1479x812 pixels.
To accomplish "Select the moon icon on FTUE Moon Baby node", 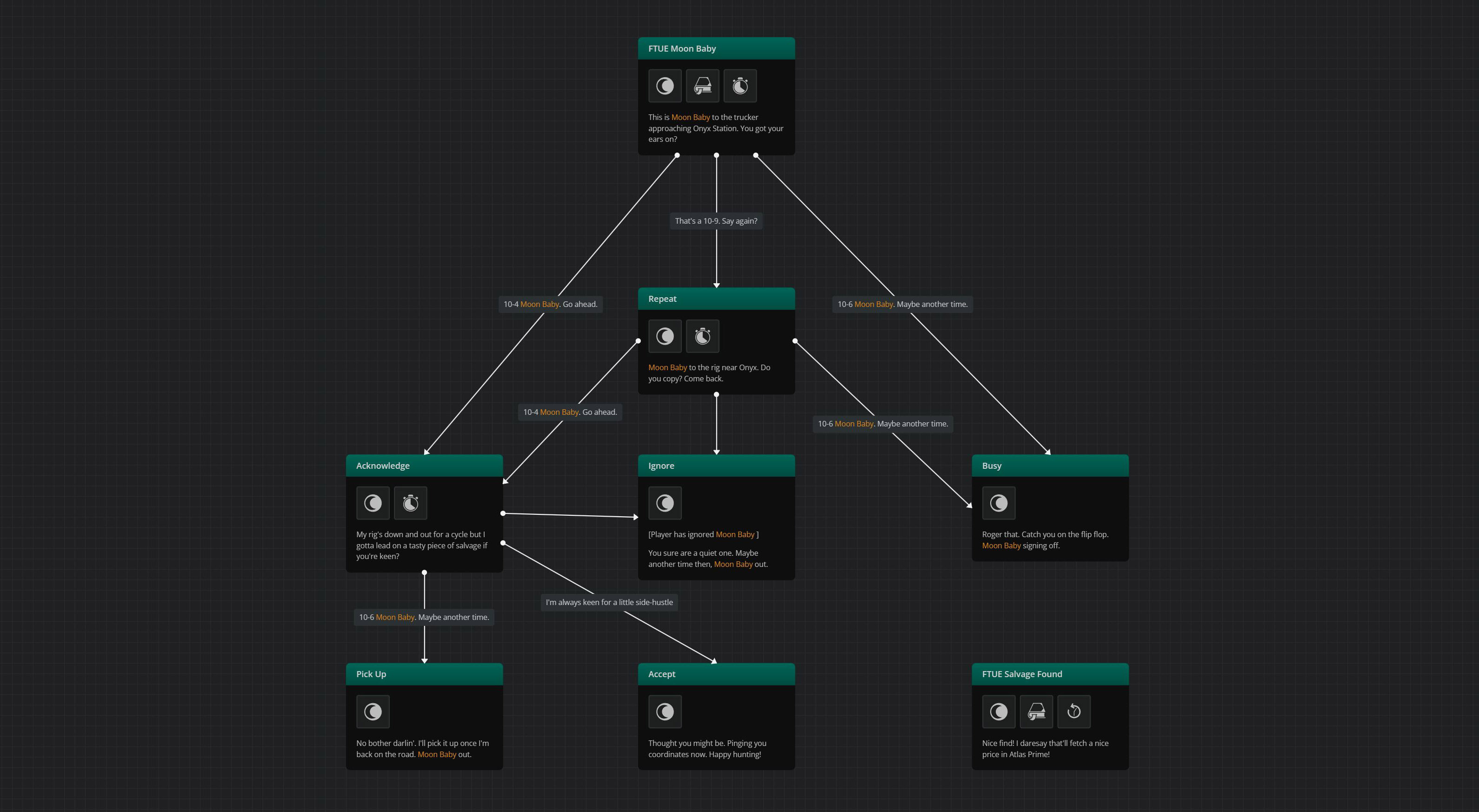I will click(x=664, y=86).
